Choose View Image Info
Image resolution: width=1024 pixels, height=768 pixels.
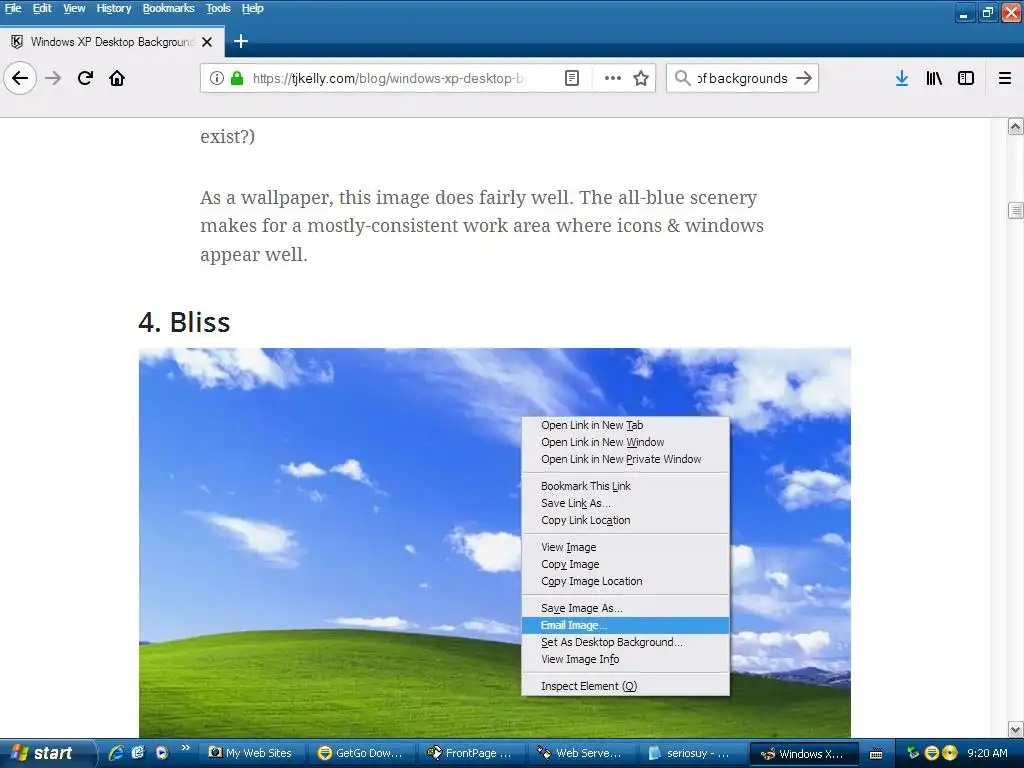coord(626,659)
